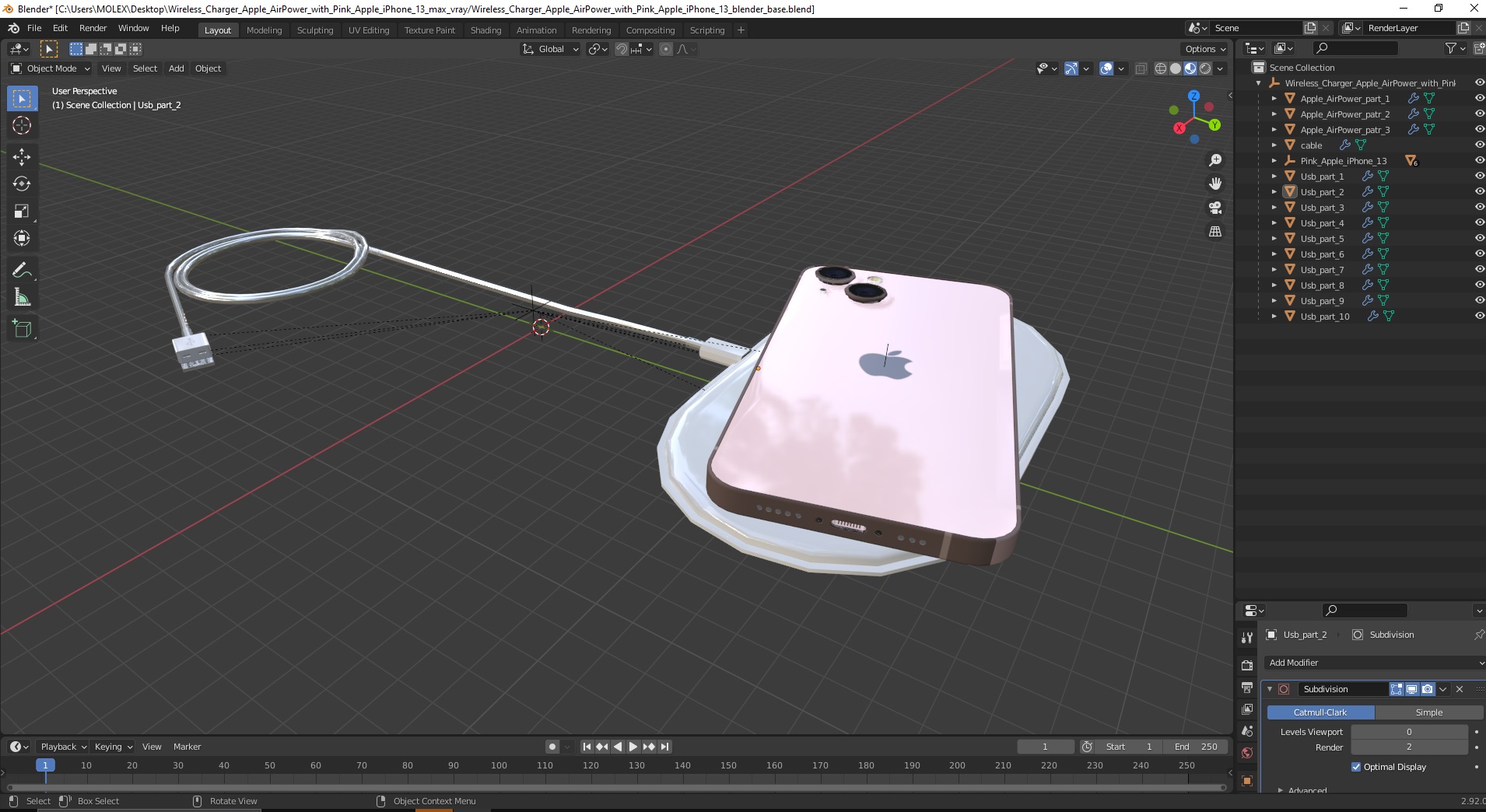Collapse the Wireless_Charger collection
The height and width of the screenshot is (812, 1486).
1259,83
